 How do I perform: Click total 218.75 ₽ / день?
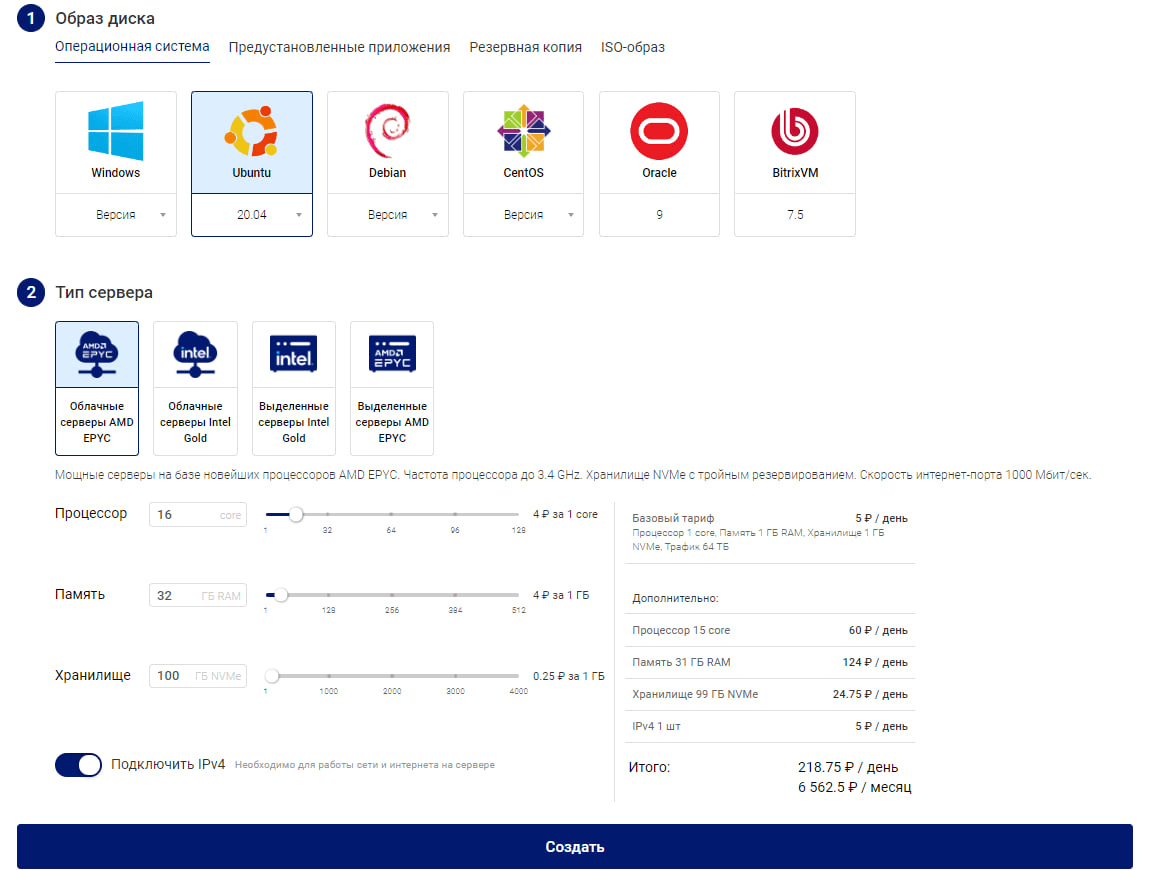pyautogui.click(x=848, y=768)
